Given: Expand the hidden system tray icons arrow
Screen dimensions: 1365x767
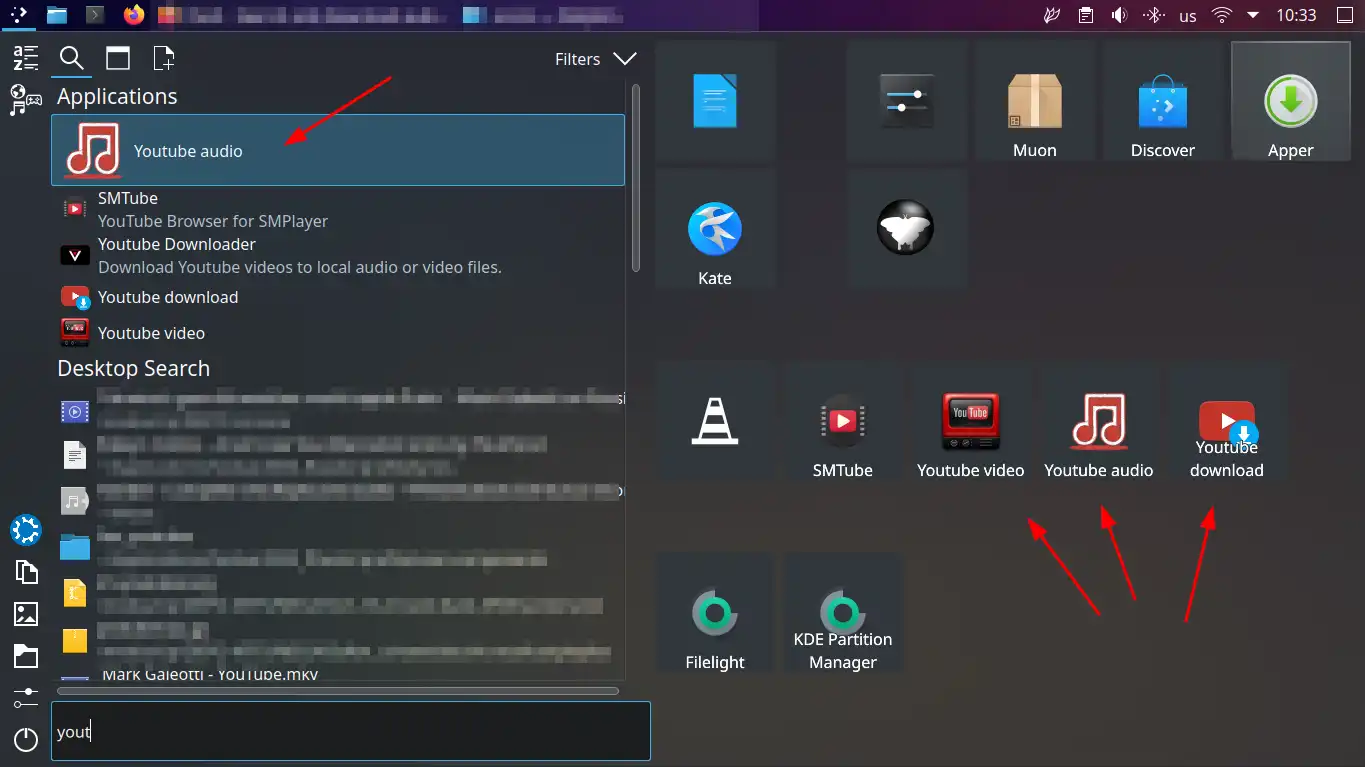Looking at the screenshot, I should pos(1253,15).
